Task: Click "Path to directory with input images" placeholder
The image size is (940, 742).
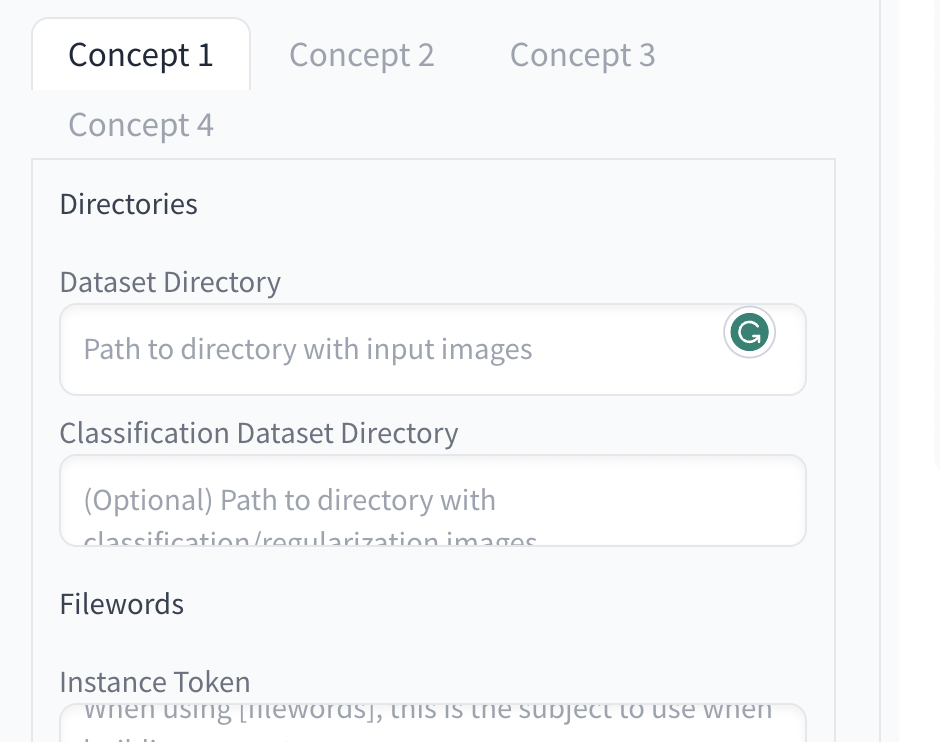Action: click(308, 350)
